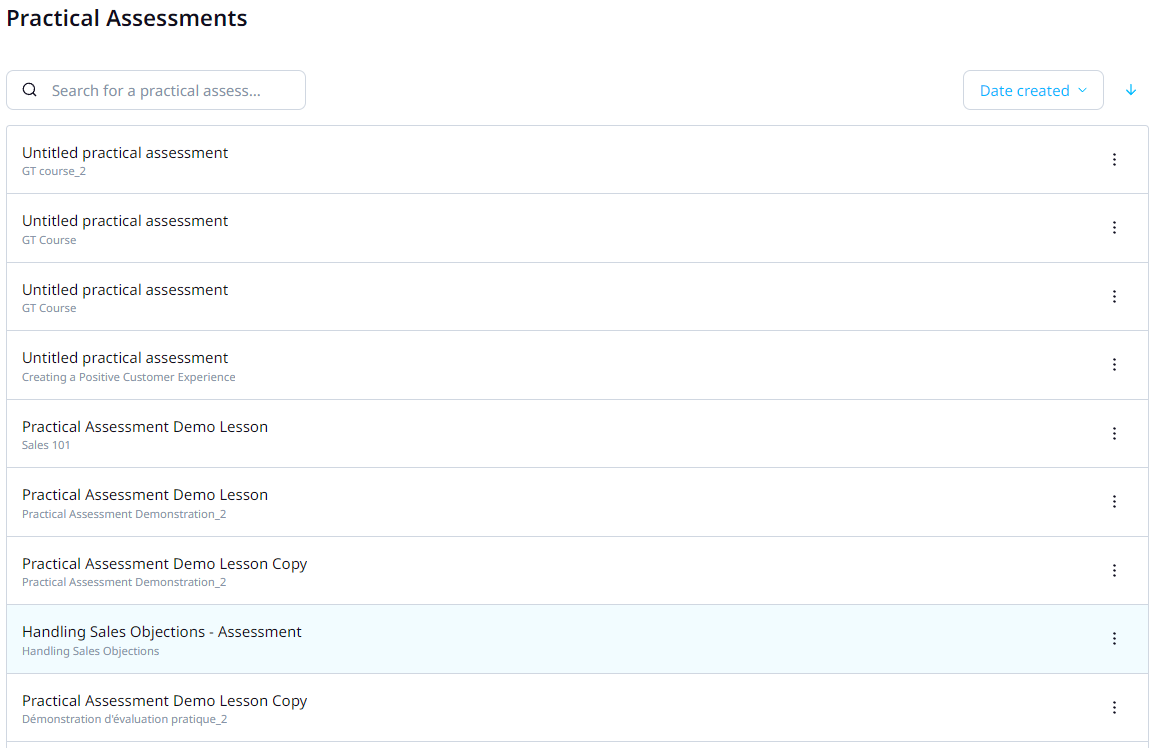Open options menu for GT course_2 assessment
The height and width of the screenshot is (748, 1152).
point(1114,160)
